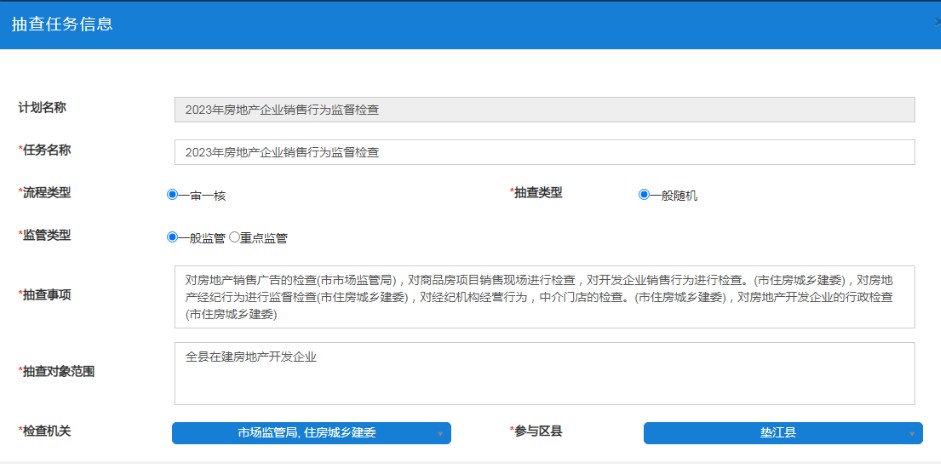Click the 计划名称 disabled field
941x464 pixels.
(x=544, y=110)
